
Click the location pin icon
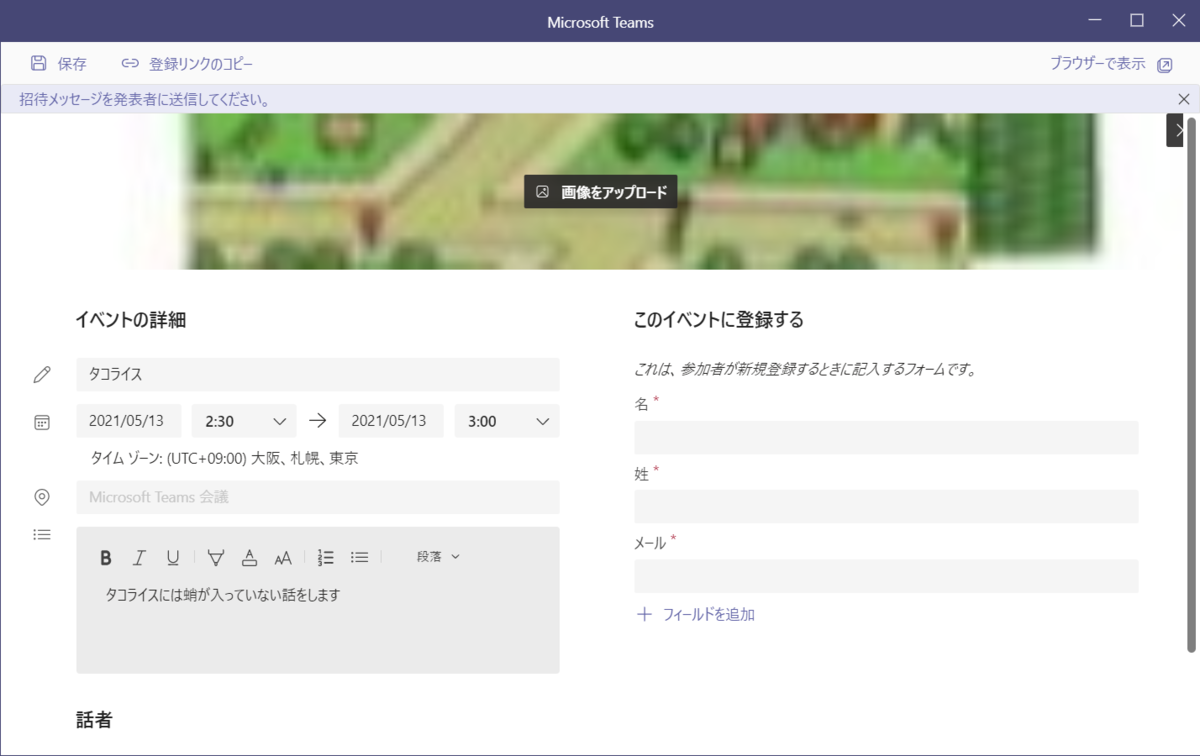click(x=42, y=497)
